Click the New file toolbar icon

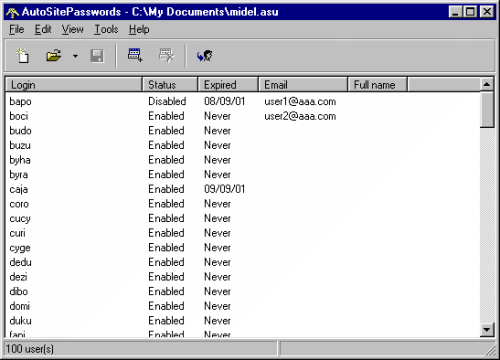23,55
